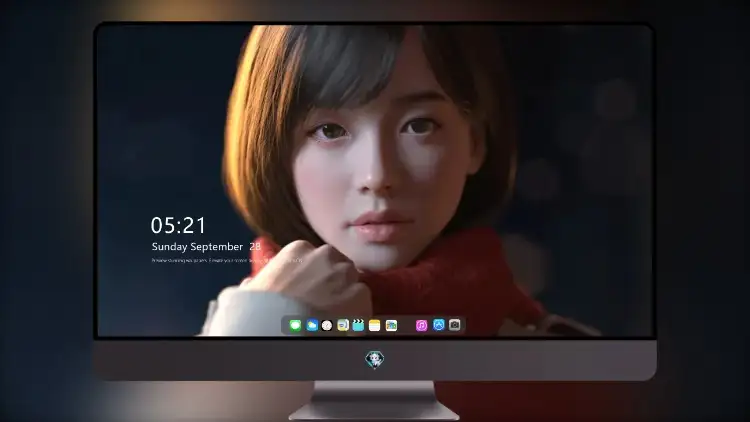Launch the gray Camera dock icon

(455, 325)
